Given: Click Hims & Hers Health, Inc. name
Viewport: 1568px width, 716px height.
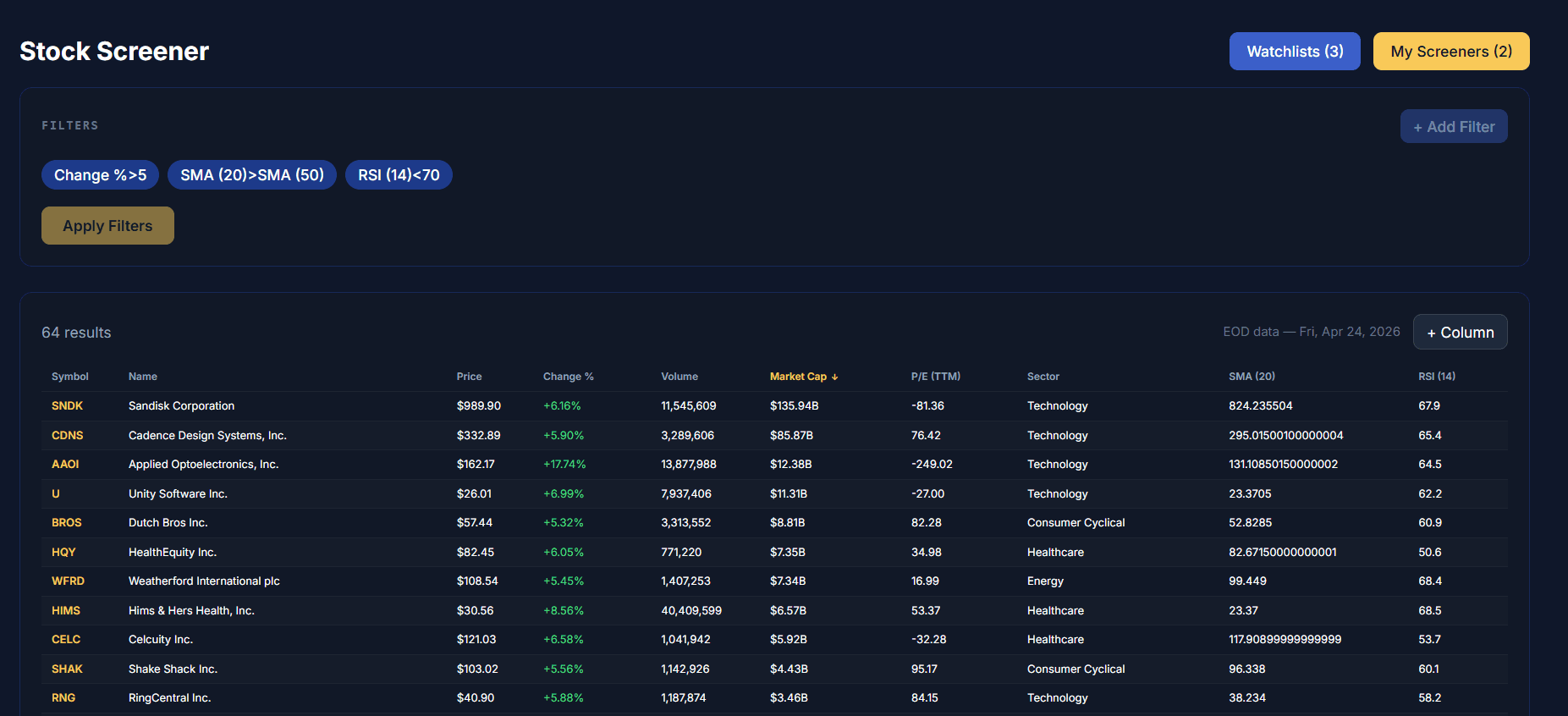Looking at the screenshot, I should point(191,611).
